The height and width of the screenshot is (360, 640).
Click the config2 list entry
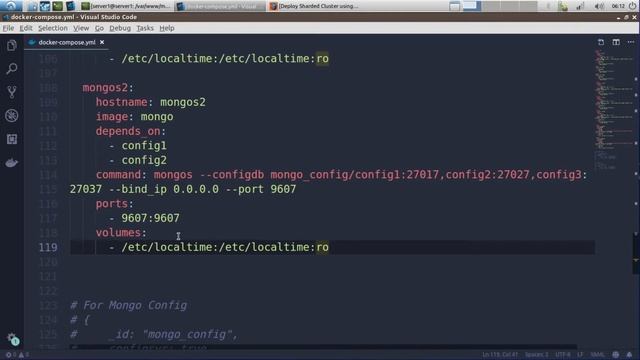click(144, 160)
